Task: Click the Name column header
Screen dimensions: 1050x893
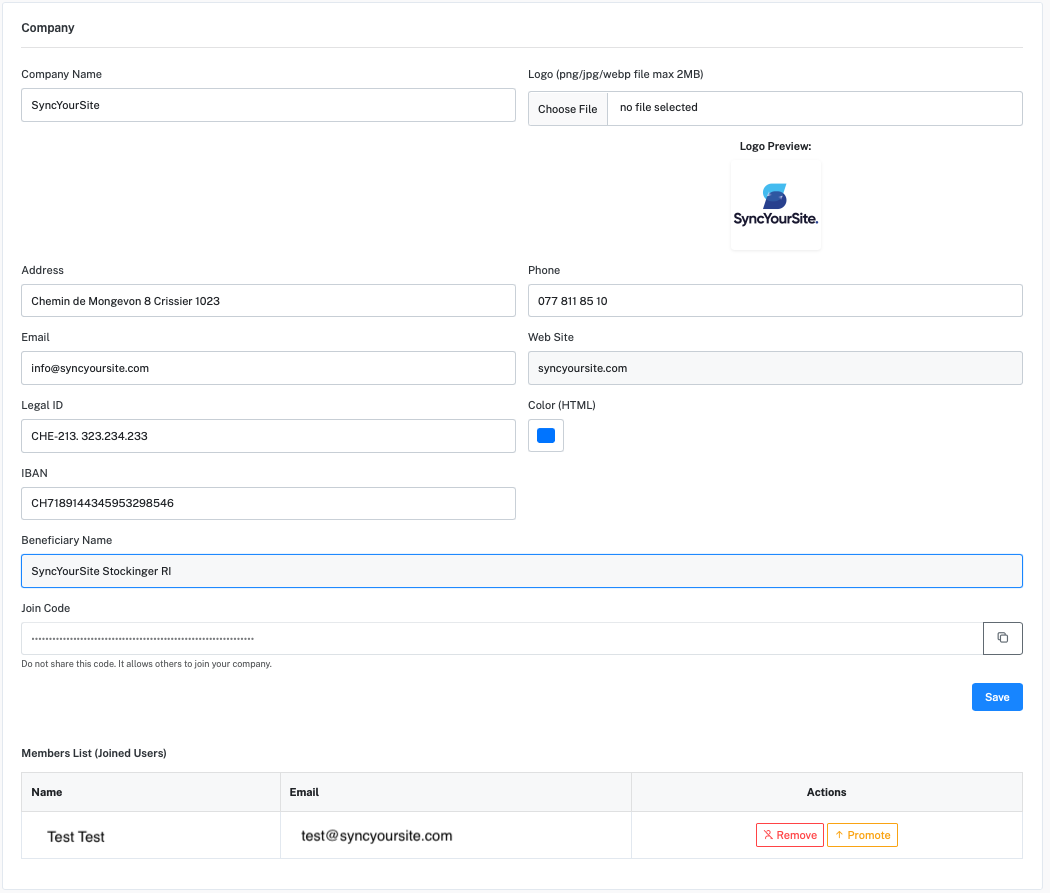Action: [47, 792]
